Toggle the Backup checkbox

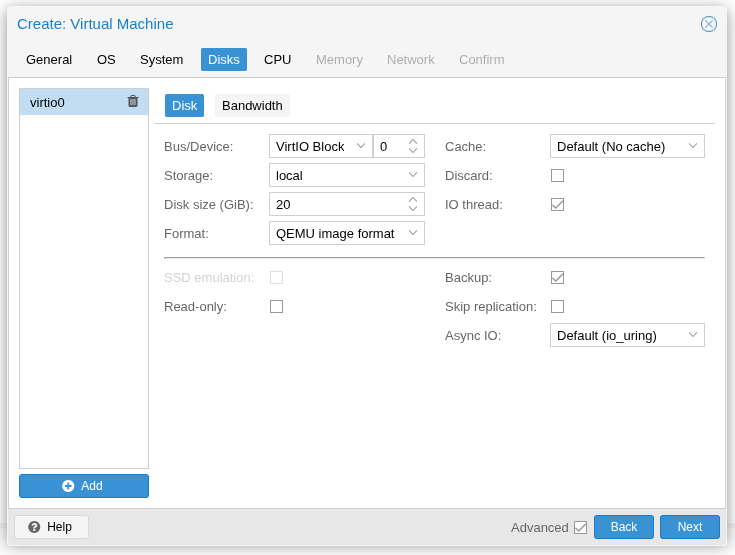point(557,278)
